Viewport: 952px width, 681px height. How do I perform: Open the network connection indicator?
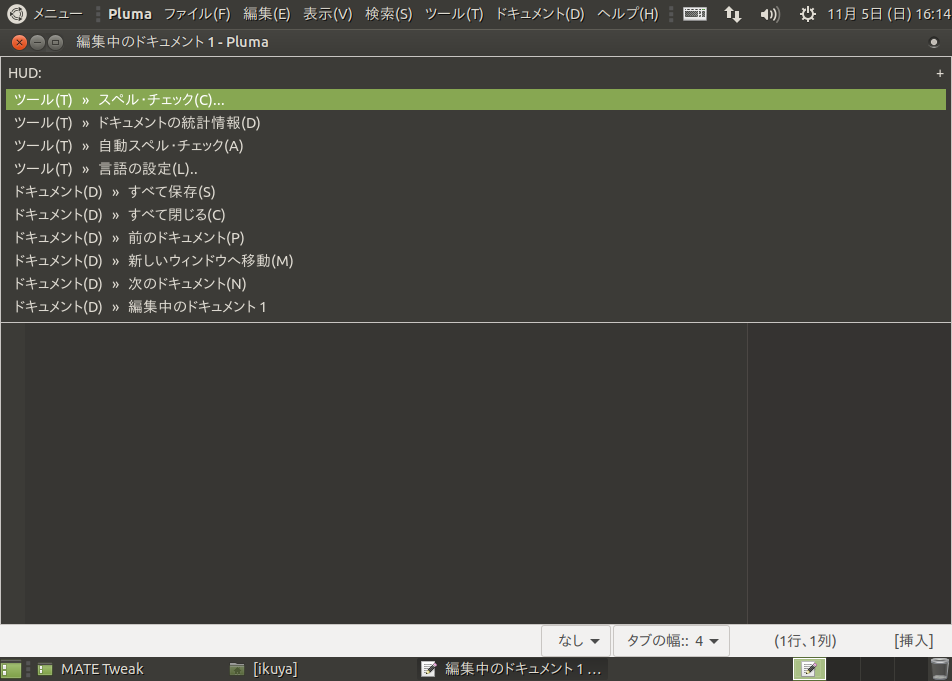click(x=733, y=14)
